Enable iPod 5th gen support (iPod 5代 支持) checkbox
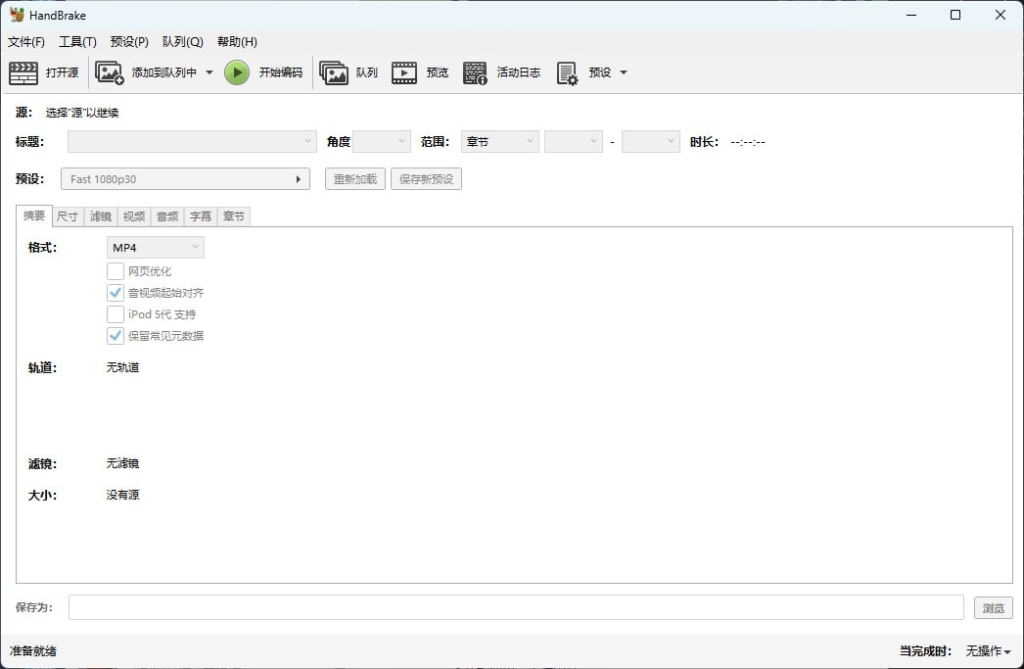This screenshot has height=669, width=1024. [x=116, y=314]
